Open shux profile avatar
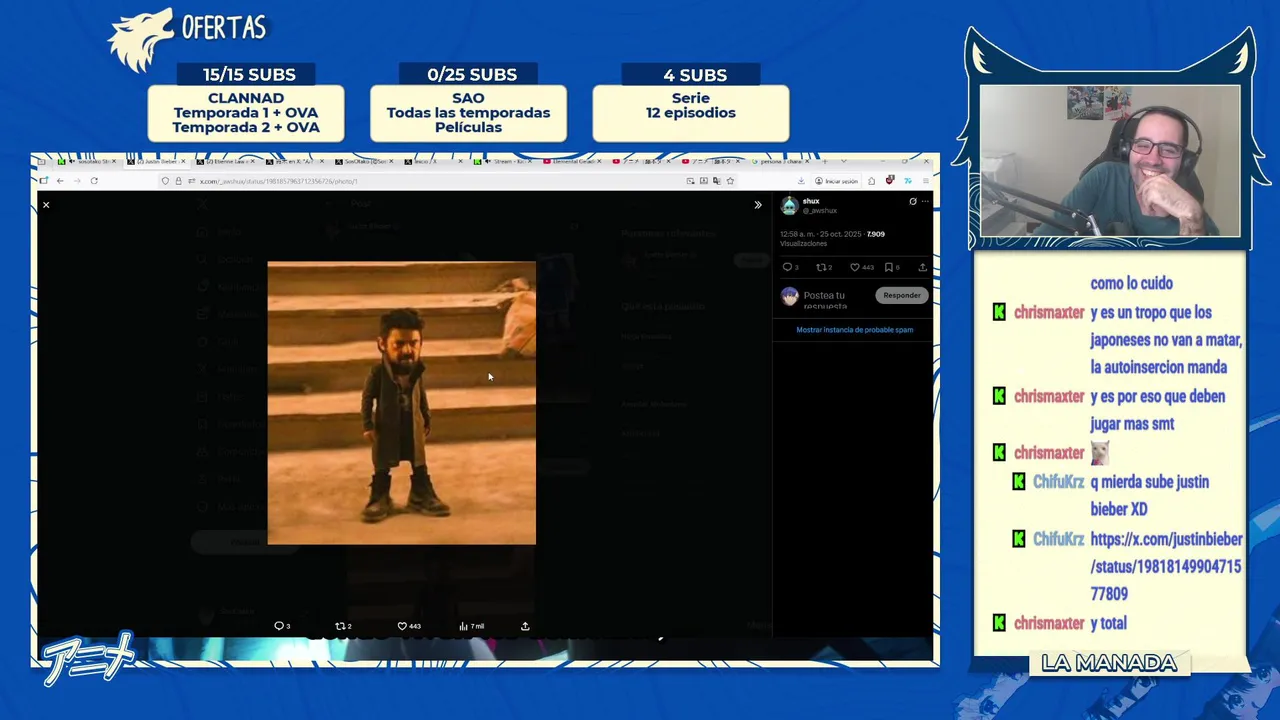Viewport: 1280px width, 720px height. (x=789, y=206)
